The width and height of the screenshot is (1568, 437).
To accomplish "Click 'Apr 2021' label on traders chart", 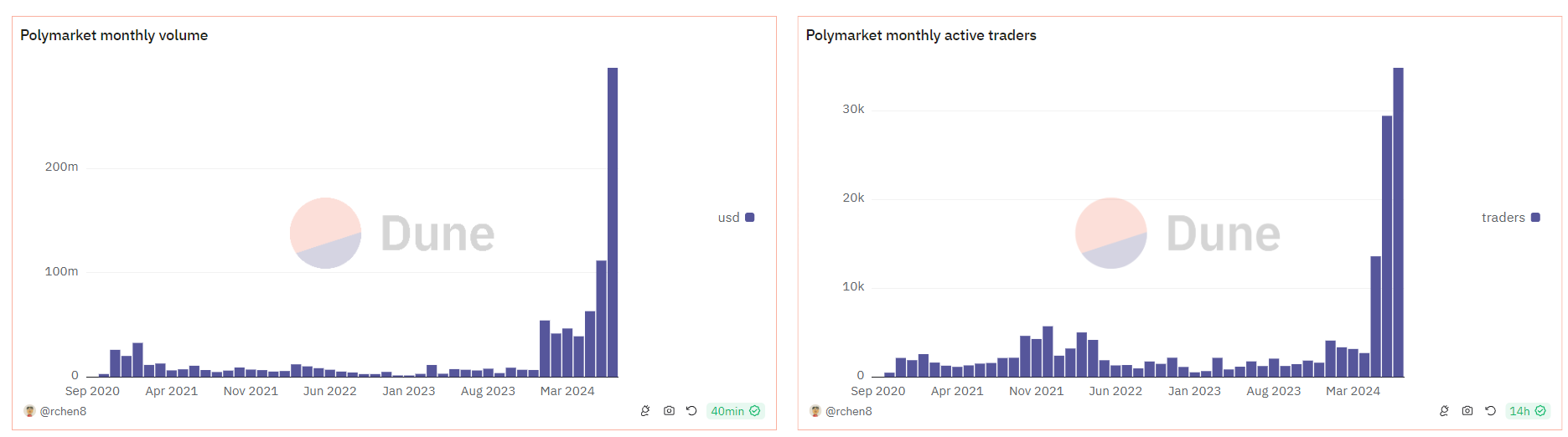I will click(957, 391).
